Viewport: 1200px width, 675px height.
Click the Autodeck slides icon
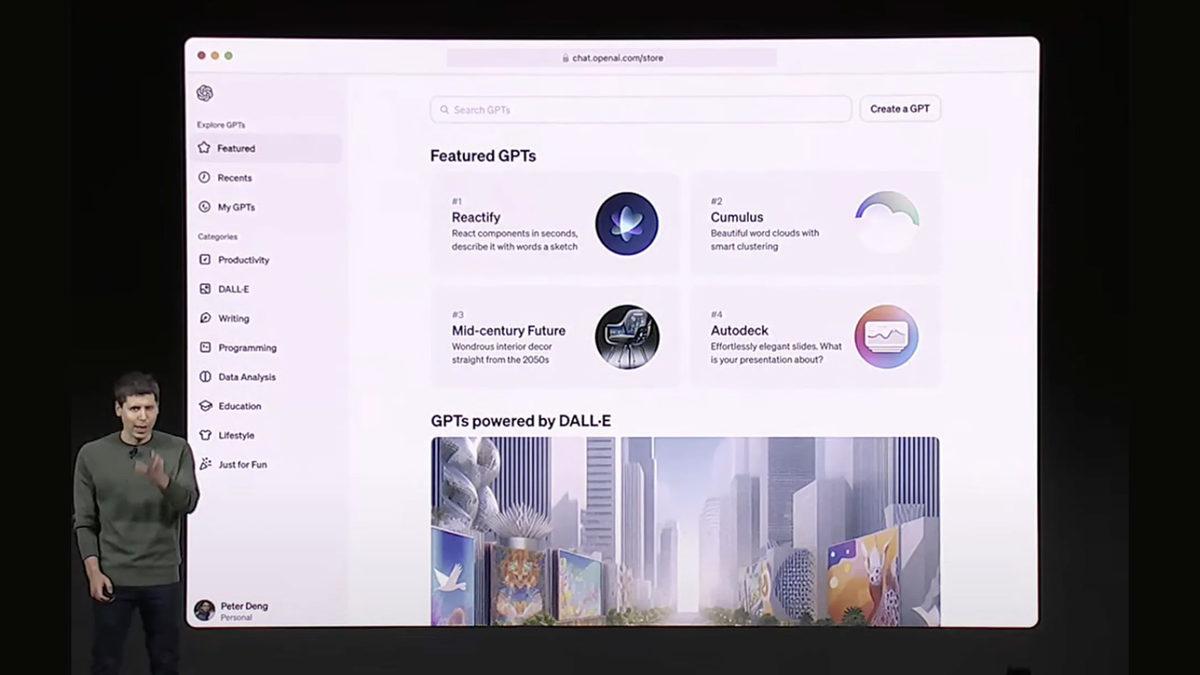886,337
